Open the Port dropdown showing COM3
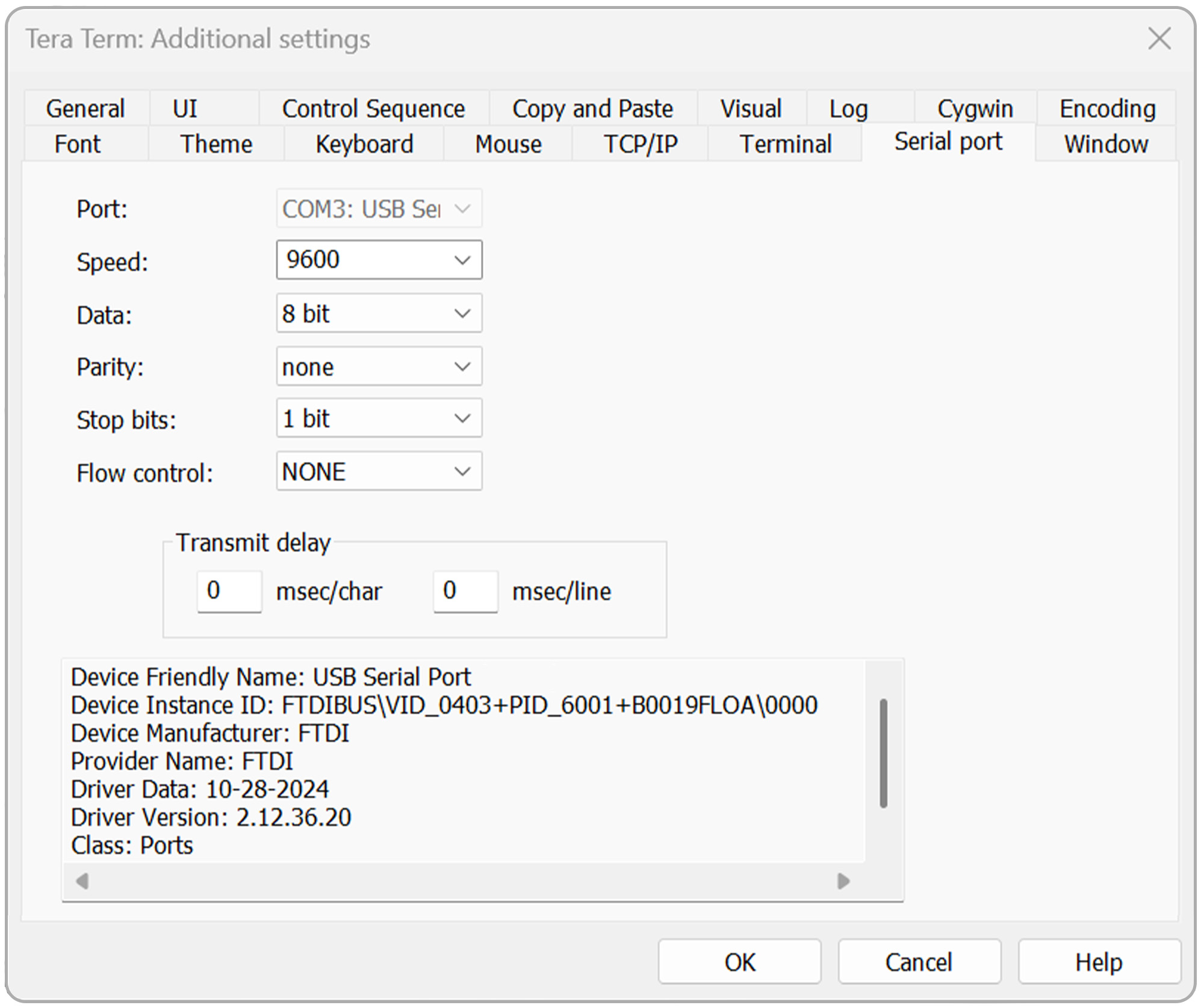This screenshot has width=1204, height=1008. coord(379,208)
